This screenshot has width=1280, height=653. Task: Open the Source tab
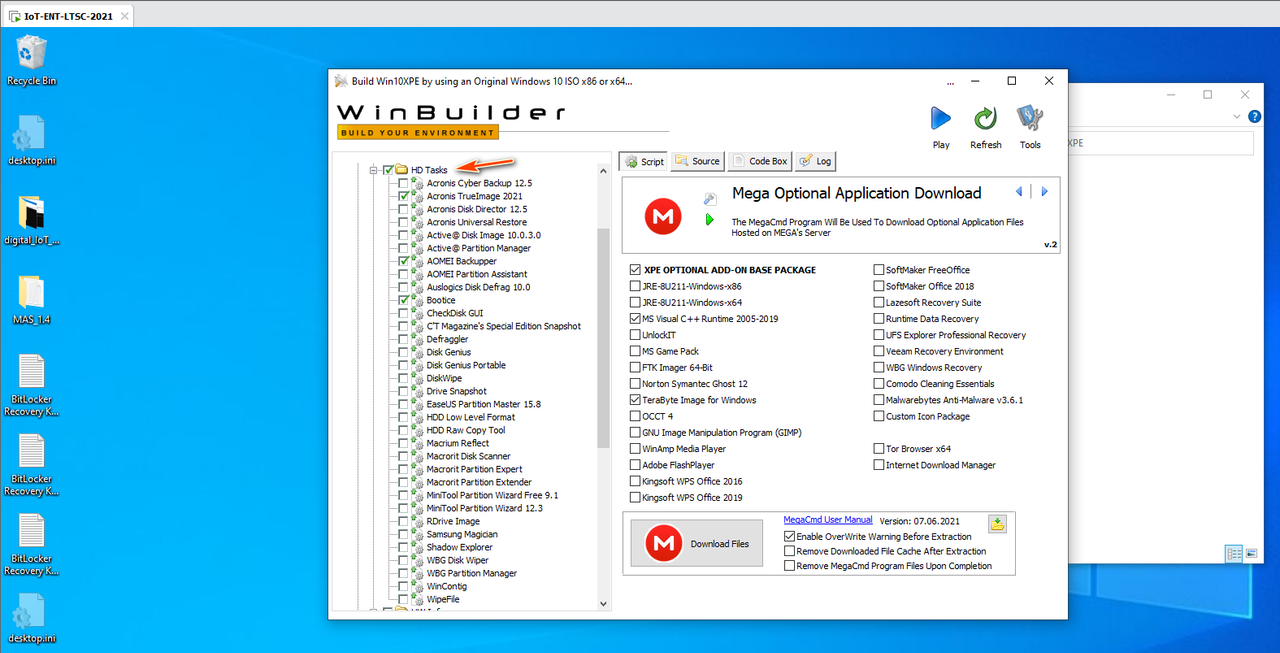(x=697, y=161)
